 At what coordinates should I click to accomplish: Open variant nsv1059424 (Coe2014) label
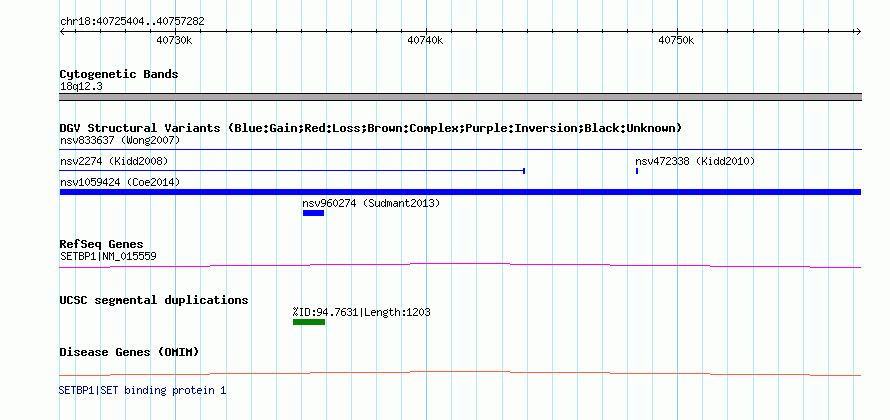click(x=120, y=182)
